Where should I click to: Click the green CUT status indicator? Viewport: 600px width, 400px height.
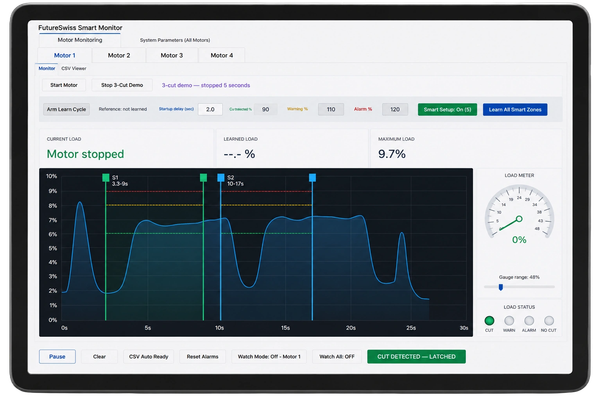[489, 320]
